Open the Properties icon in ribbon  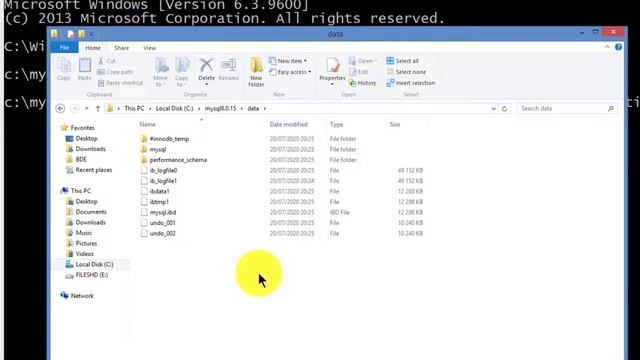pyautogui.click(x=333, y=65)
